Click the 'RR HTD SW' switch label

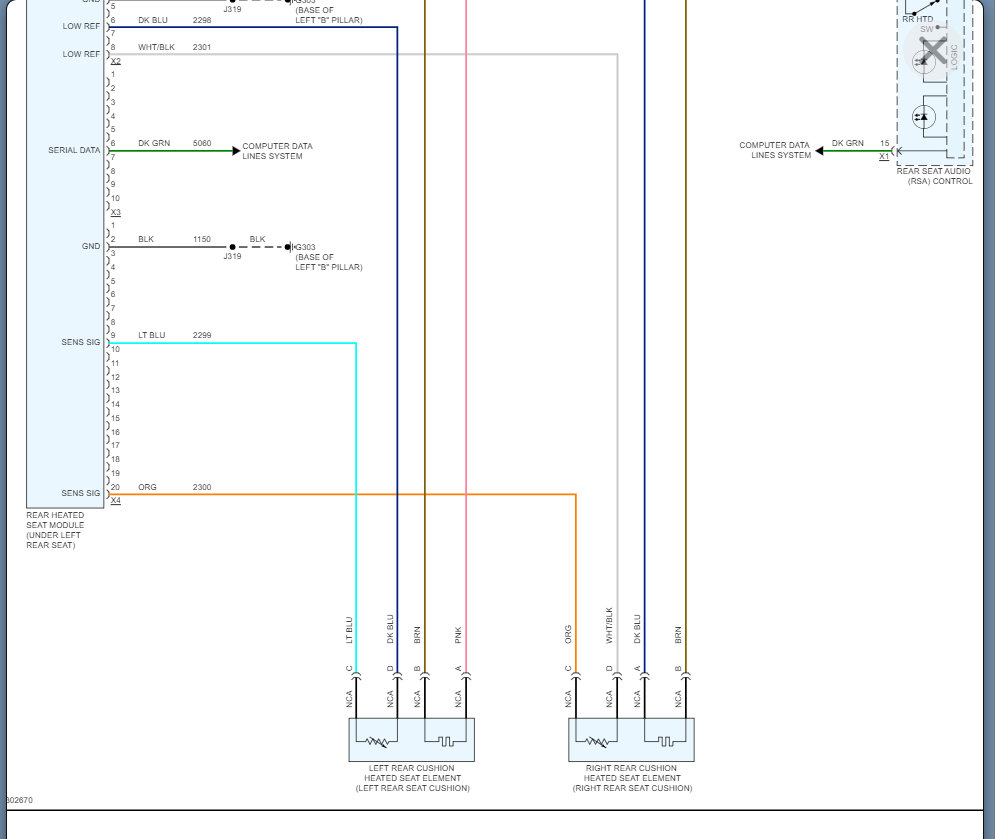(918, 24)
